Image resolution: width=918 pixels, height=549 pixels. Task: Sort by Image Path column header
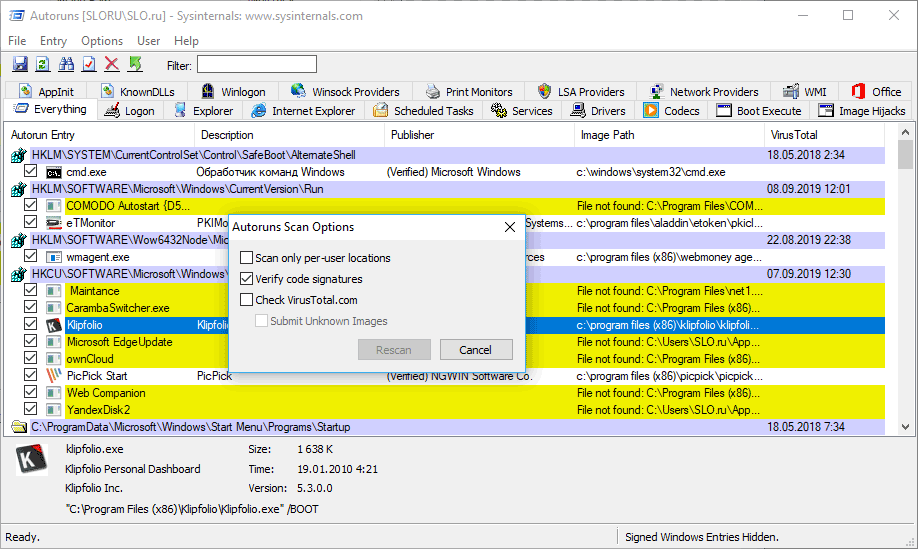tap(669, 135)
